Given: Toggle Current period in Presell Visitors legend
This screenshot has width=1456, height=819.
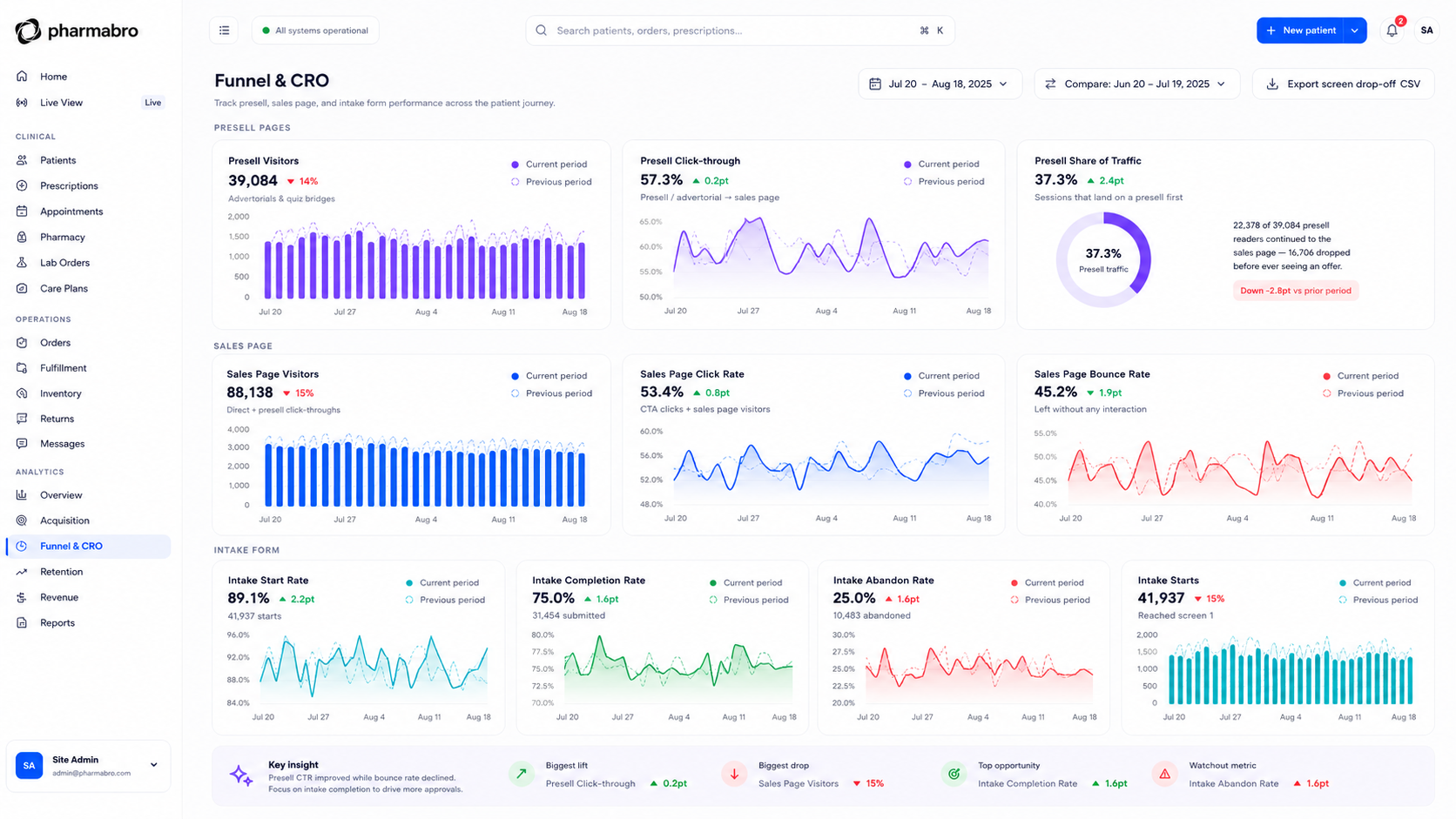Looking at the screenshot, I should click(549, 164).
